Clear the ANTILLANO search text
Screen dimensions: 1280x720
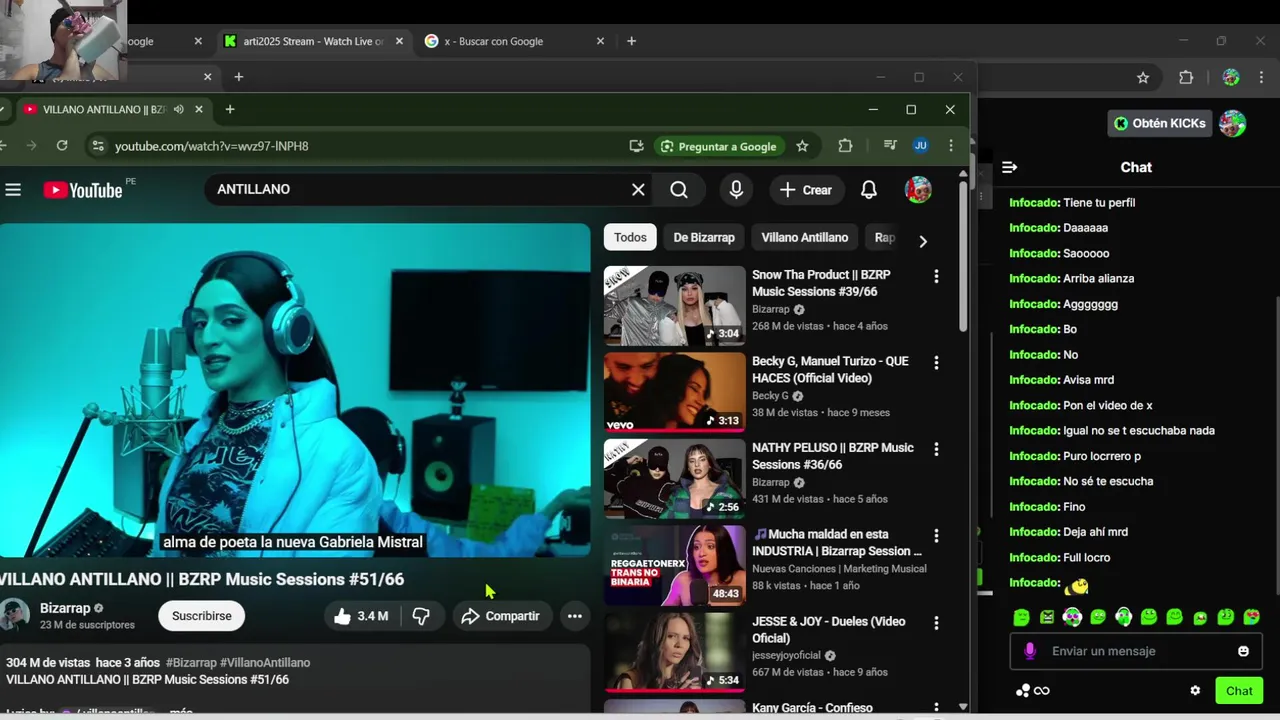coord(638,189)
